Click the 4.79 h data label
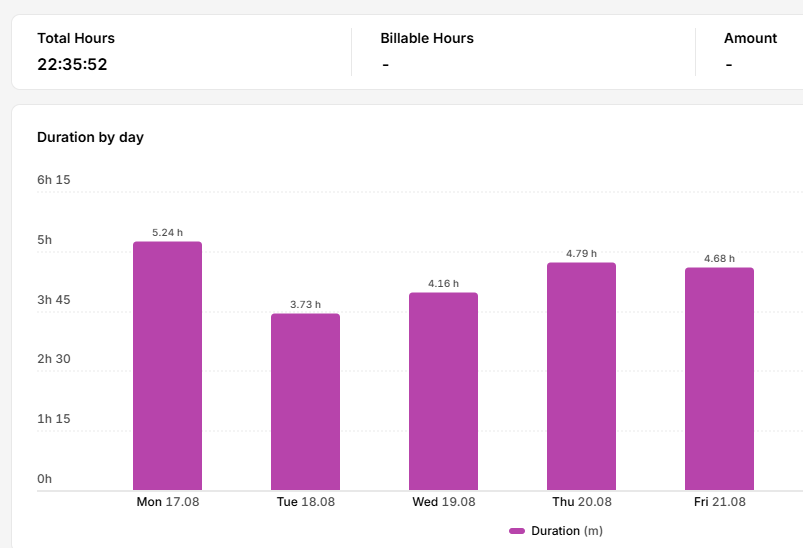The height and width of the screenshot is (548, 803). (x=581, y=254)
